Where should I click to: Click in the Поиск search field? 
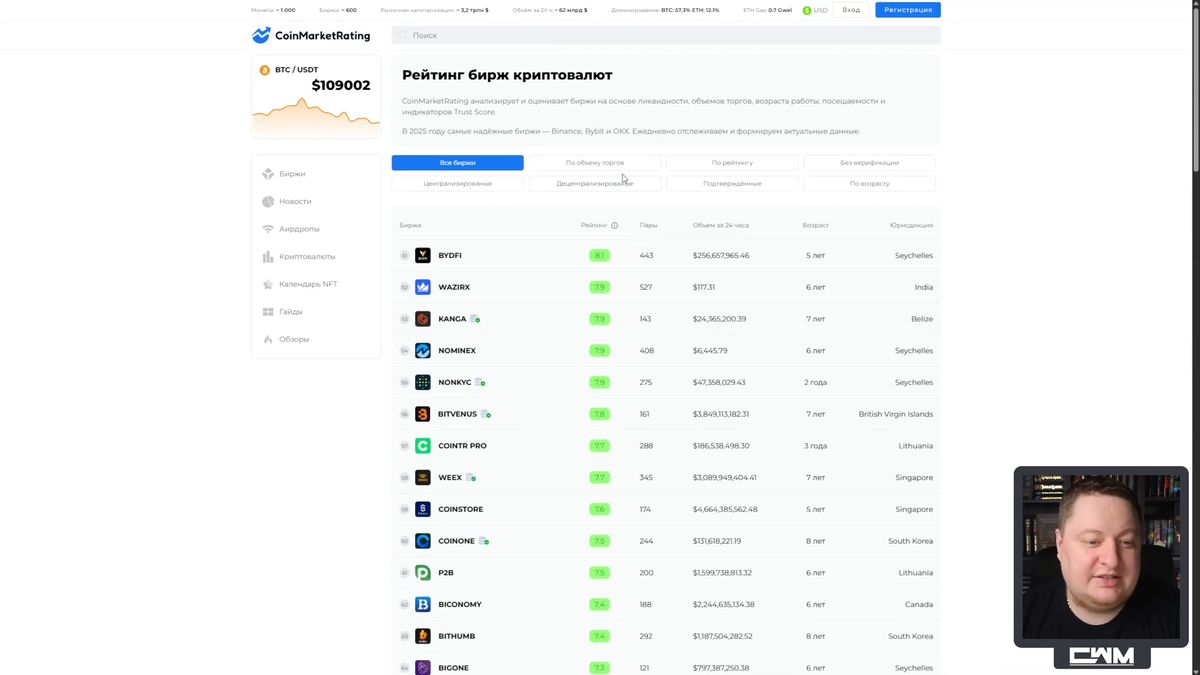tap(666, 35)
